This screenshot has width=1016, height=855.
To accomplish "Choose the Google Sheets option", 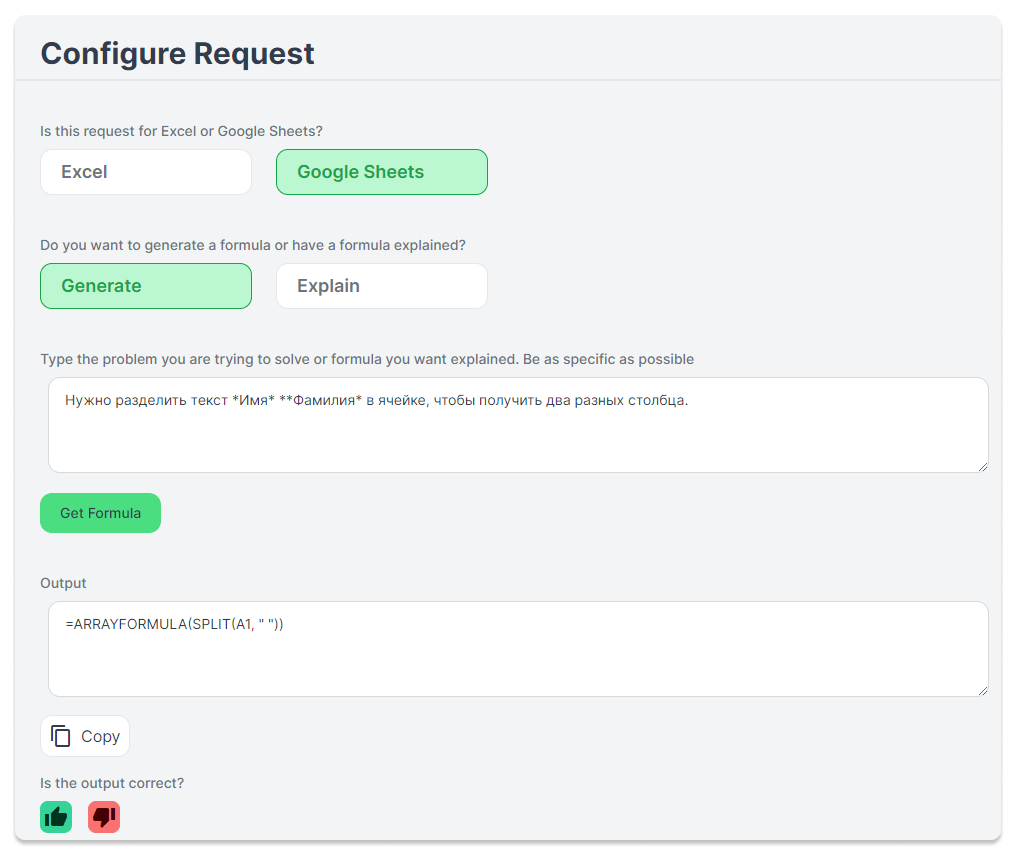I will click(381, 172).
